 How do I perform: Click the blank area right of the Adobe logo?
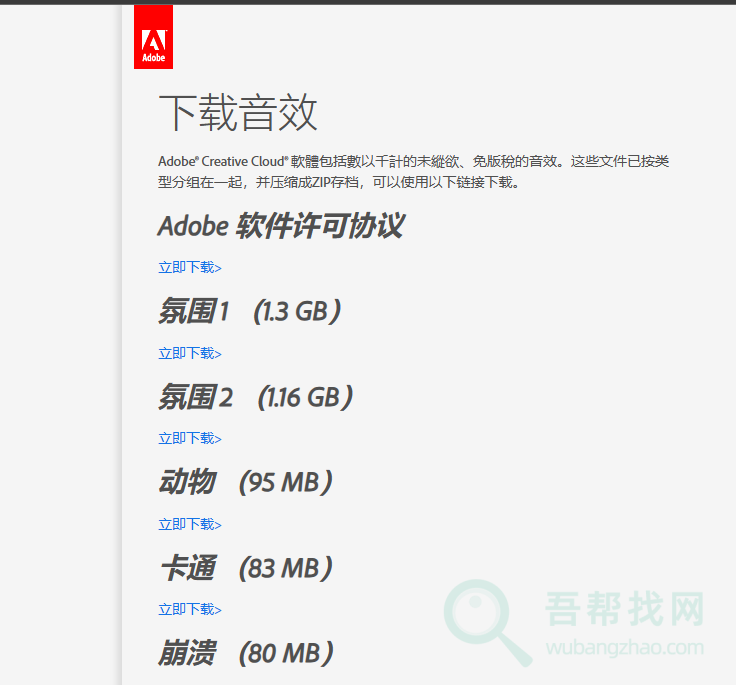pos(450,38)
